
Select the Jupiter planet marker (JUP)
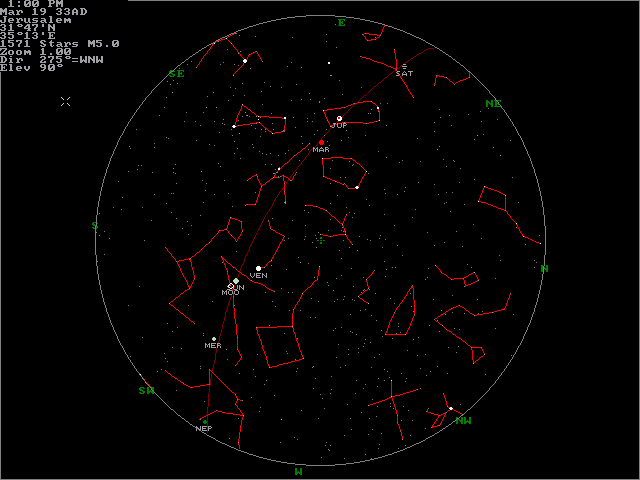(x=340, y=118)
